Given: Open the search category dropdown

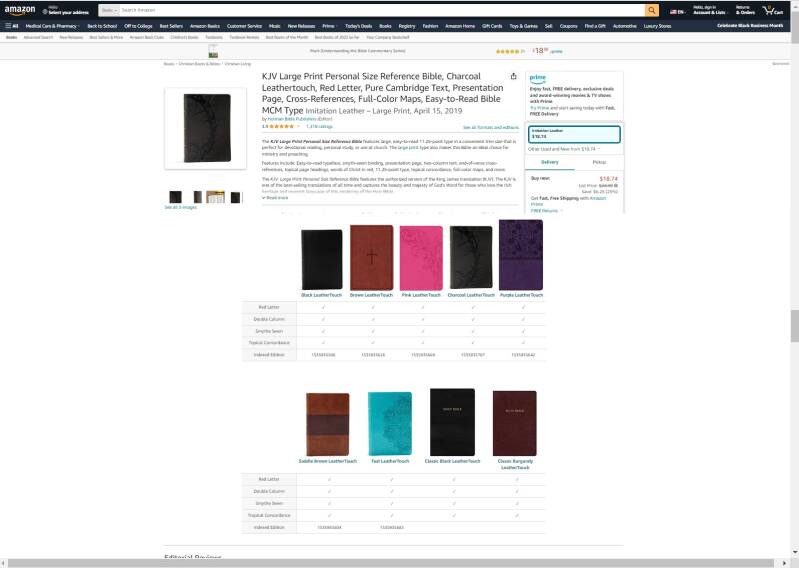Looking at the screenshot, I should [x=109, y=10].
